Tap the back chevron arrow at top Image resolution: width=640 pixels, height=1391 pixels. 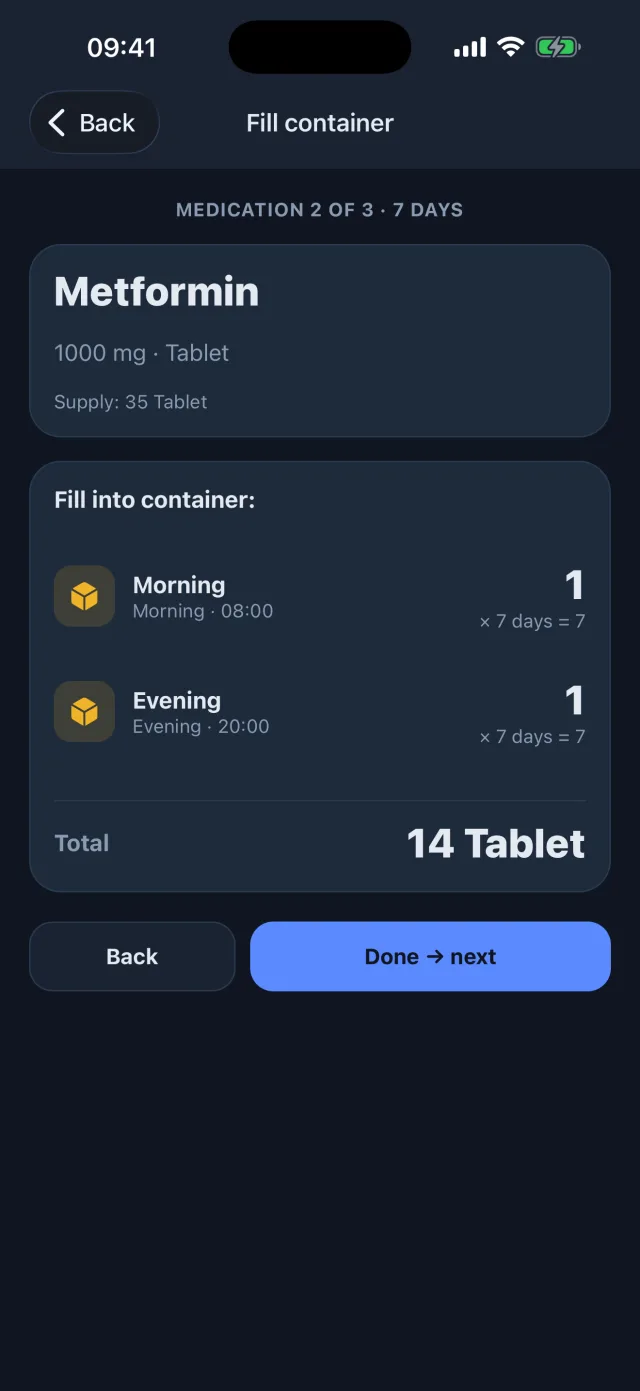[x=57, y=123]
